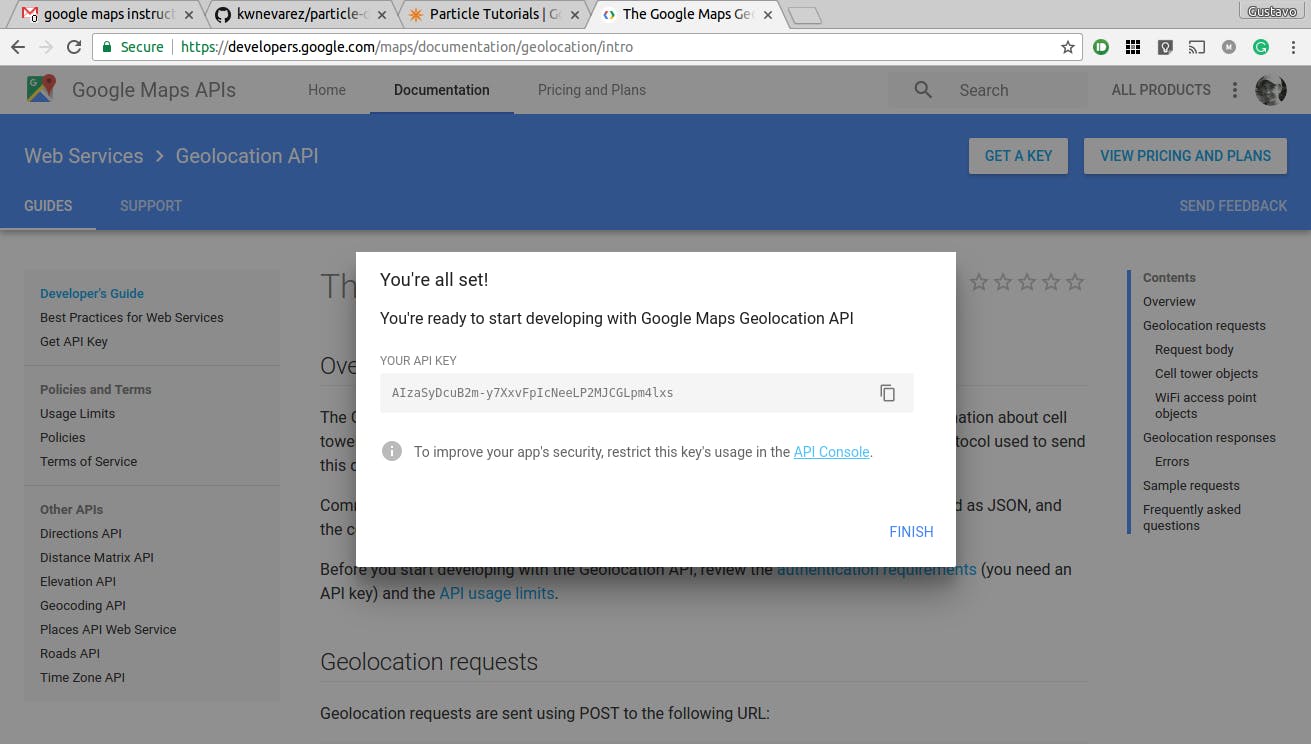Click the Cast extension icon

pyautogui.click(x=1196, y=47)
